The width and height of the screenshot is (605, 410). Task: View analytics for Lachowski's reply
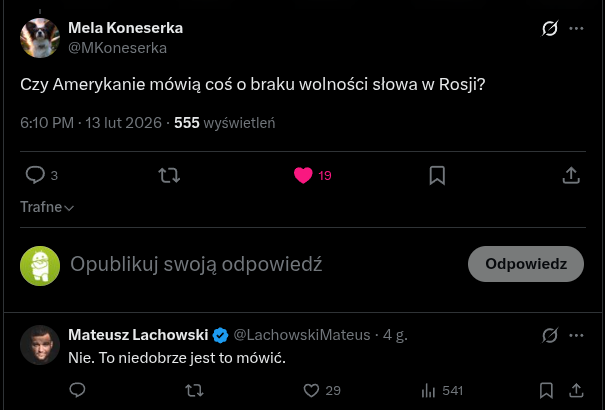(x=429, y=390)
